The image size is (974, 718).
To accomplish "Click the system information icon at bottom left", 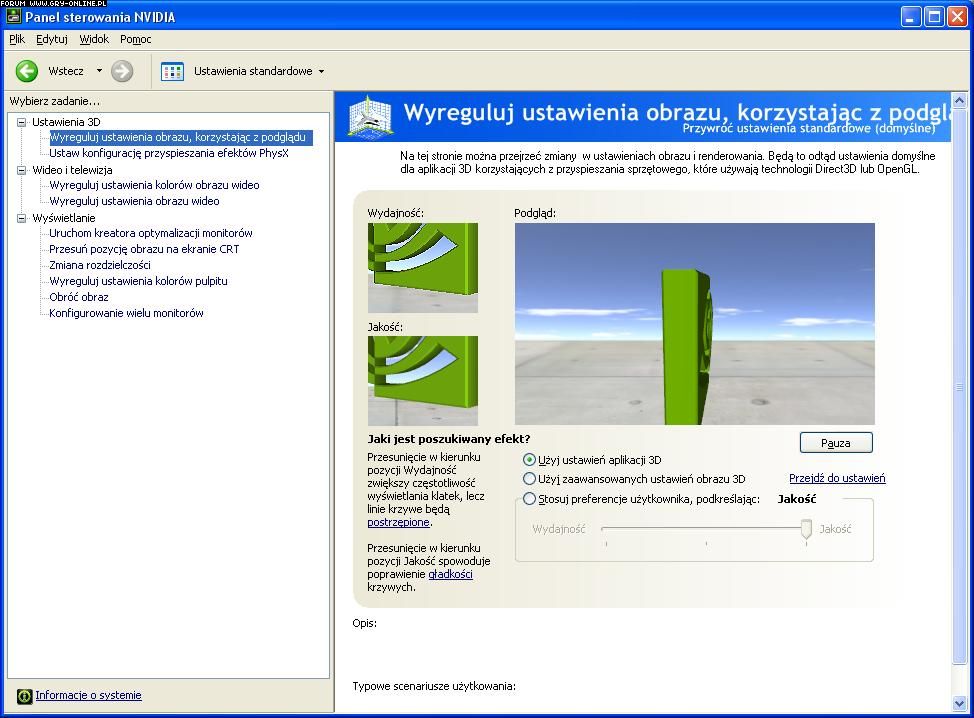I will pyautogui.click(x=24, y=696).
